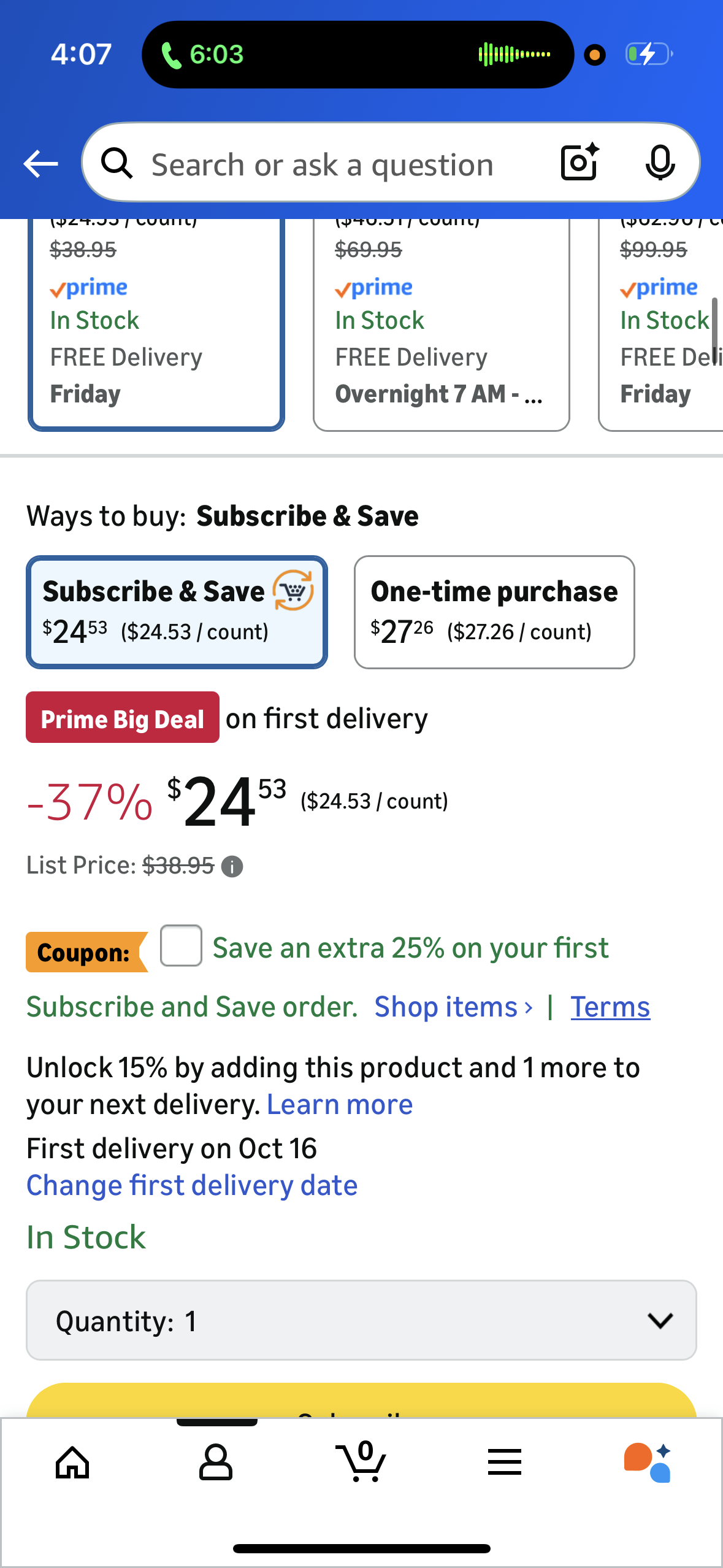Open coupon Terms link
The height and width of the screenshot is (1568, 723).
(610, 1007)
